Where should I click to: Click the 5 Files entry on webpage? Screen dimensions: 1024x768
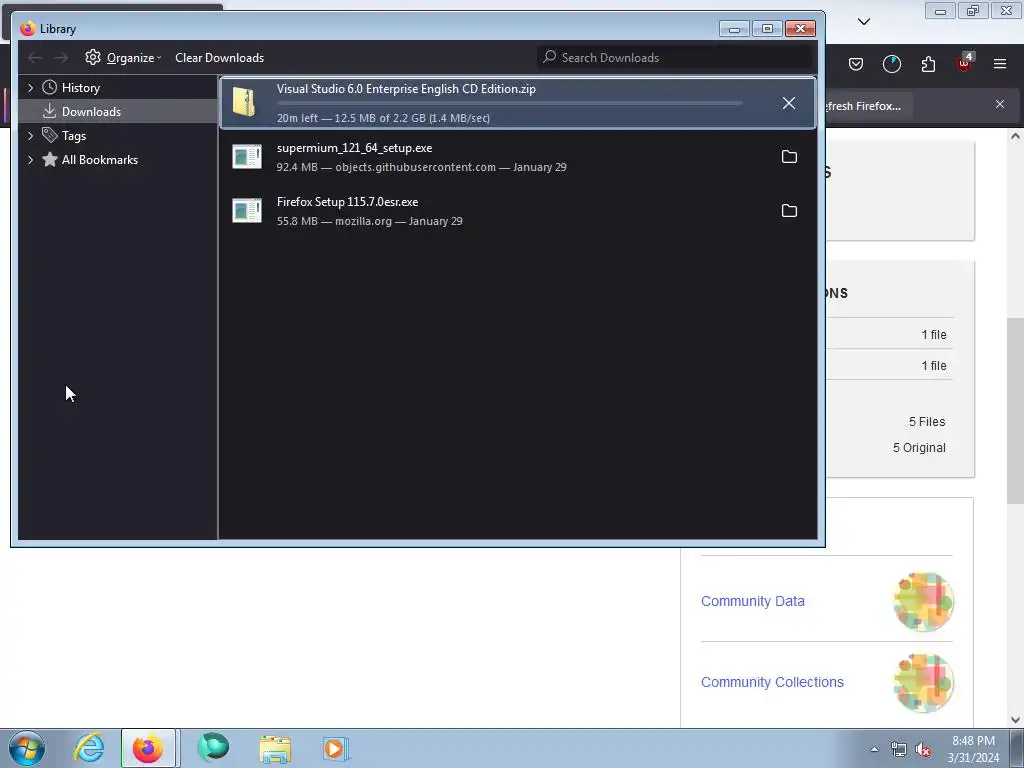[927, 422]
